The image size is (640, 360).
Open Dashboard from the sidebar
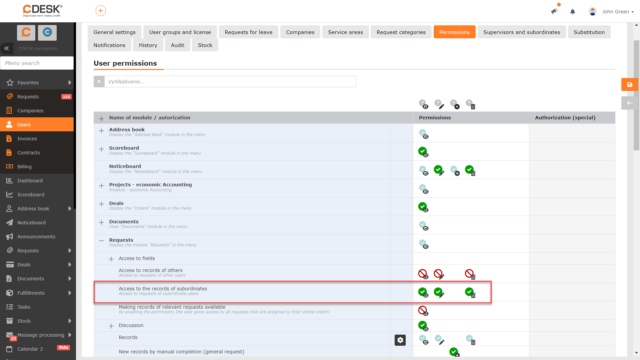tap(37, 180)
